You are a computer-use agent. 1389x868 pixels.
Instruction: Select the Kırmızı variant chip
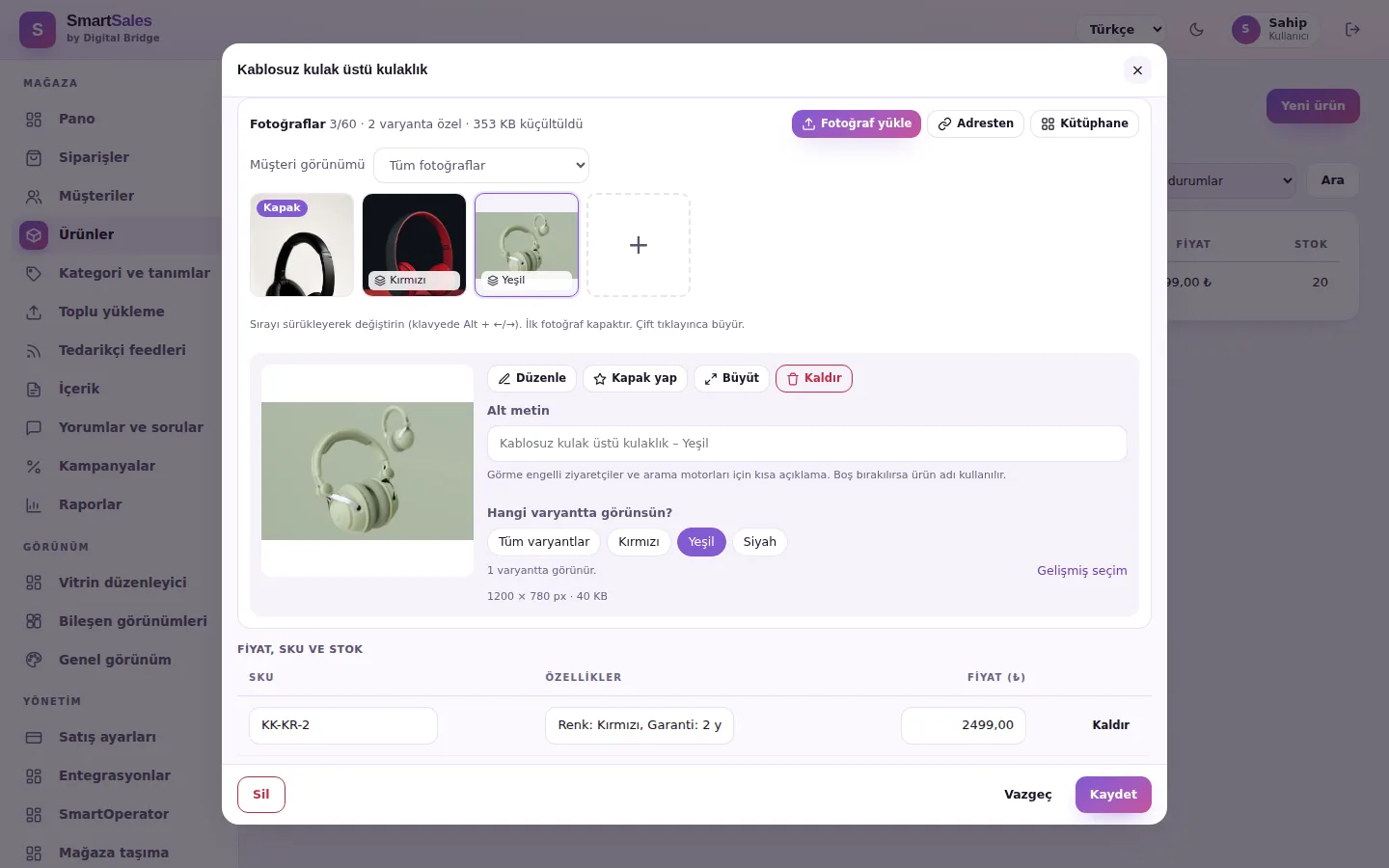(639, 542)
